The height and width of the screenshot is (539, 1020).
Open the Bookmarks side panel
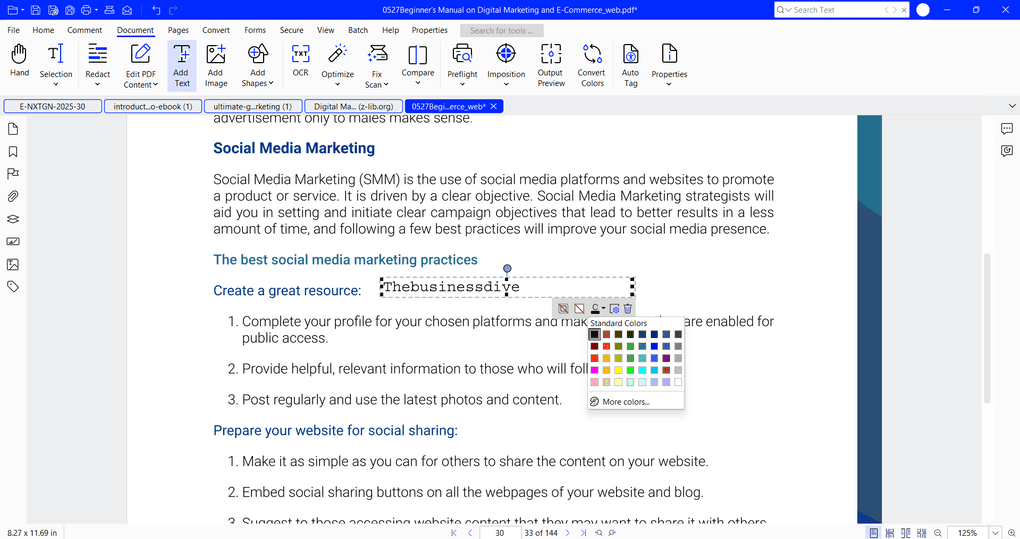13,151
